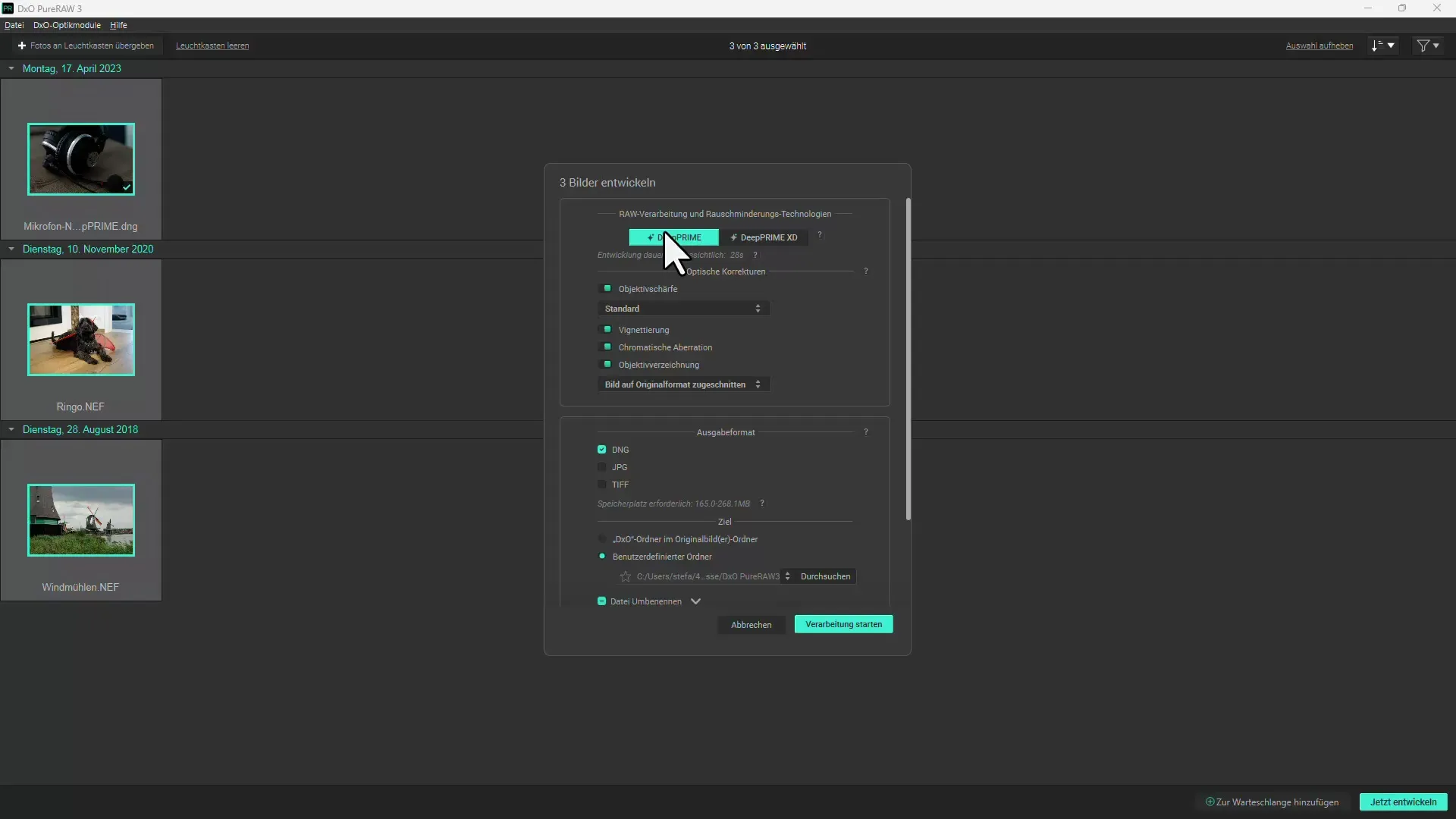Click help icon beside estimated development time
1456x819 pixels.
pos(755,256)
